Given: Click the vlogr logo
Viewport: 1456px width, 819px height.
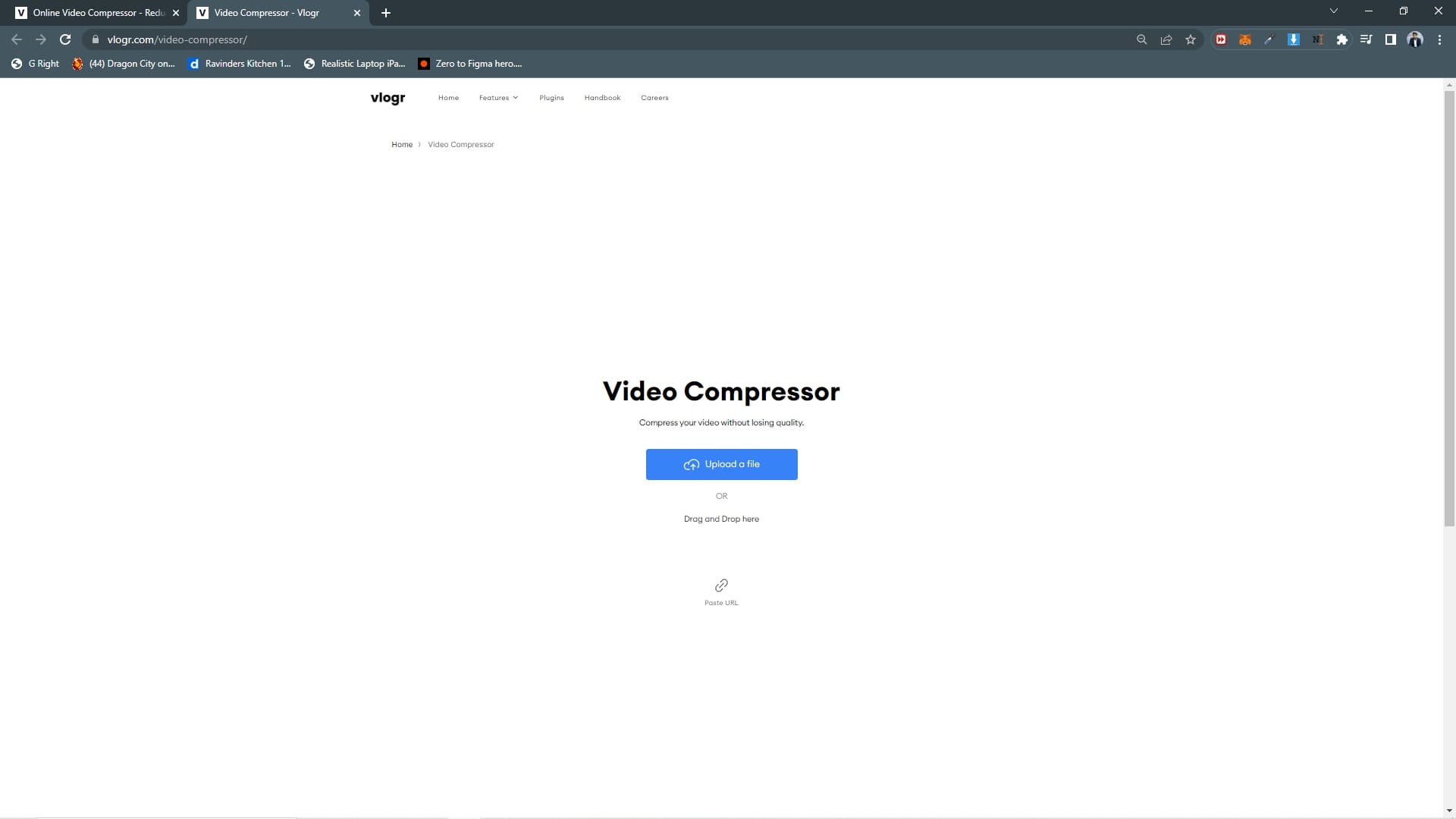Looking at the screenshot, I should point(388,98).
